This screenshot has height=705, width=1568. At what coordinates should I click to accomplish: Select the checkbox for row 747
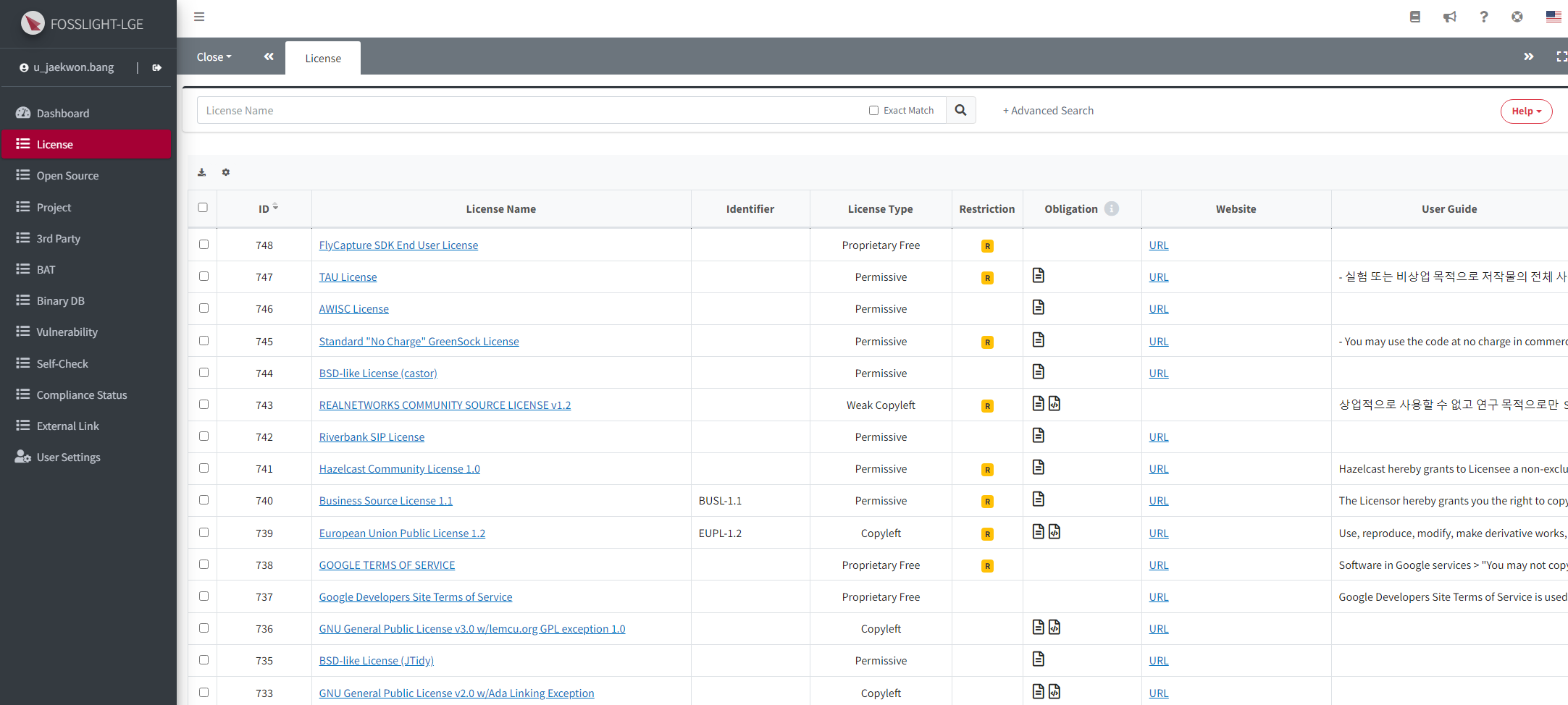[x=204, y=276]
